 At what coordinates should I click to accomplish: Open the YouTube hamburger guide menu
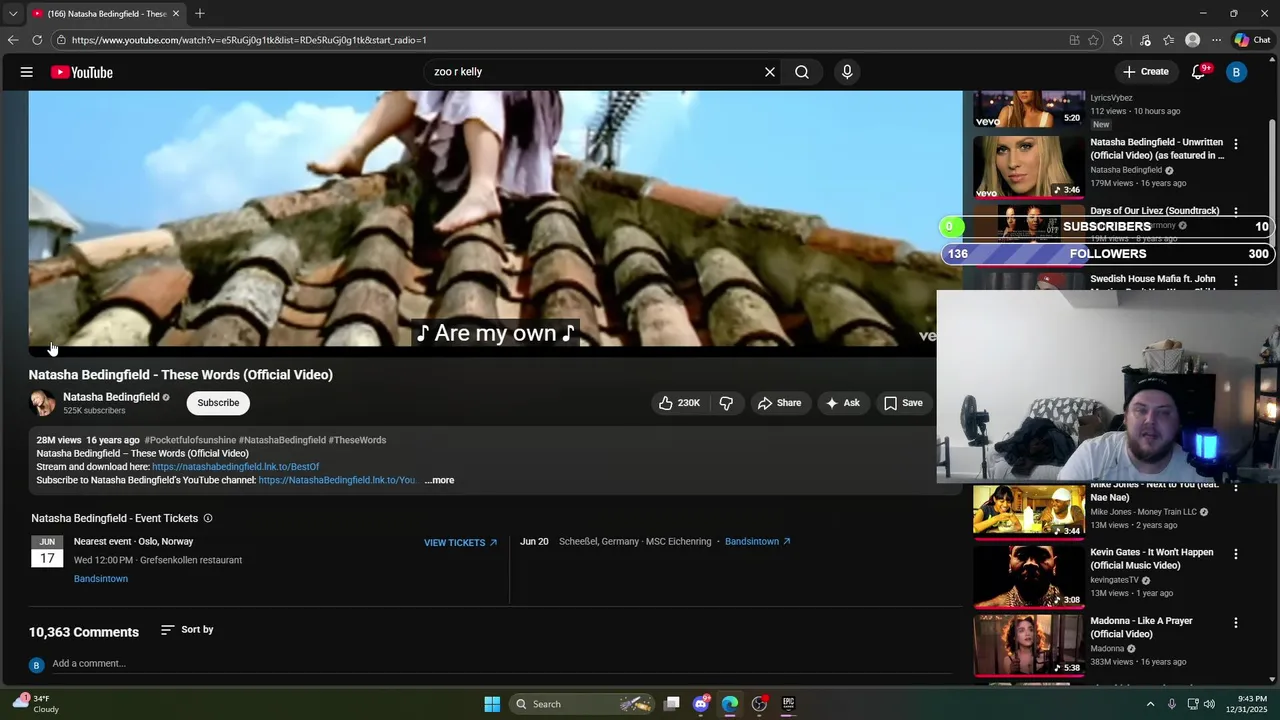point(27,72)
